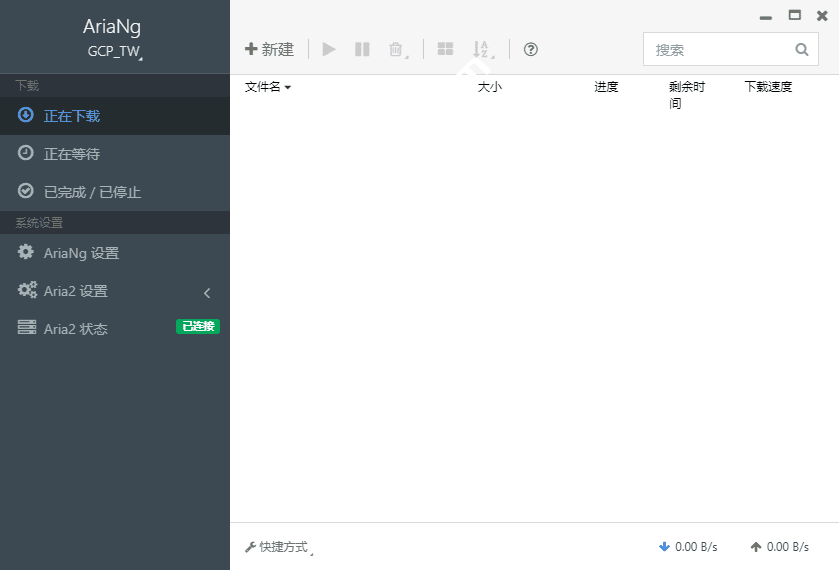Viewport: 839px width, 570px height.
Task: Open the help question mark icon
Action: [x=531, y=49]
